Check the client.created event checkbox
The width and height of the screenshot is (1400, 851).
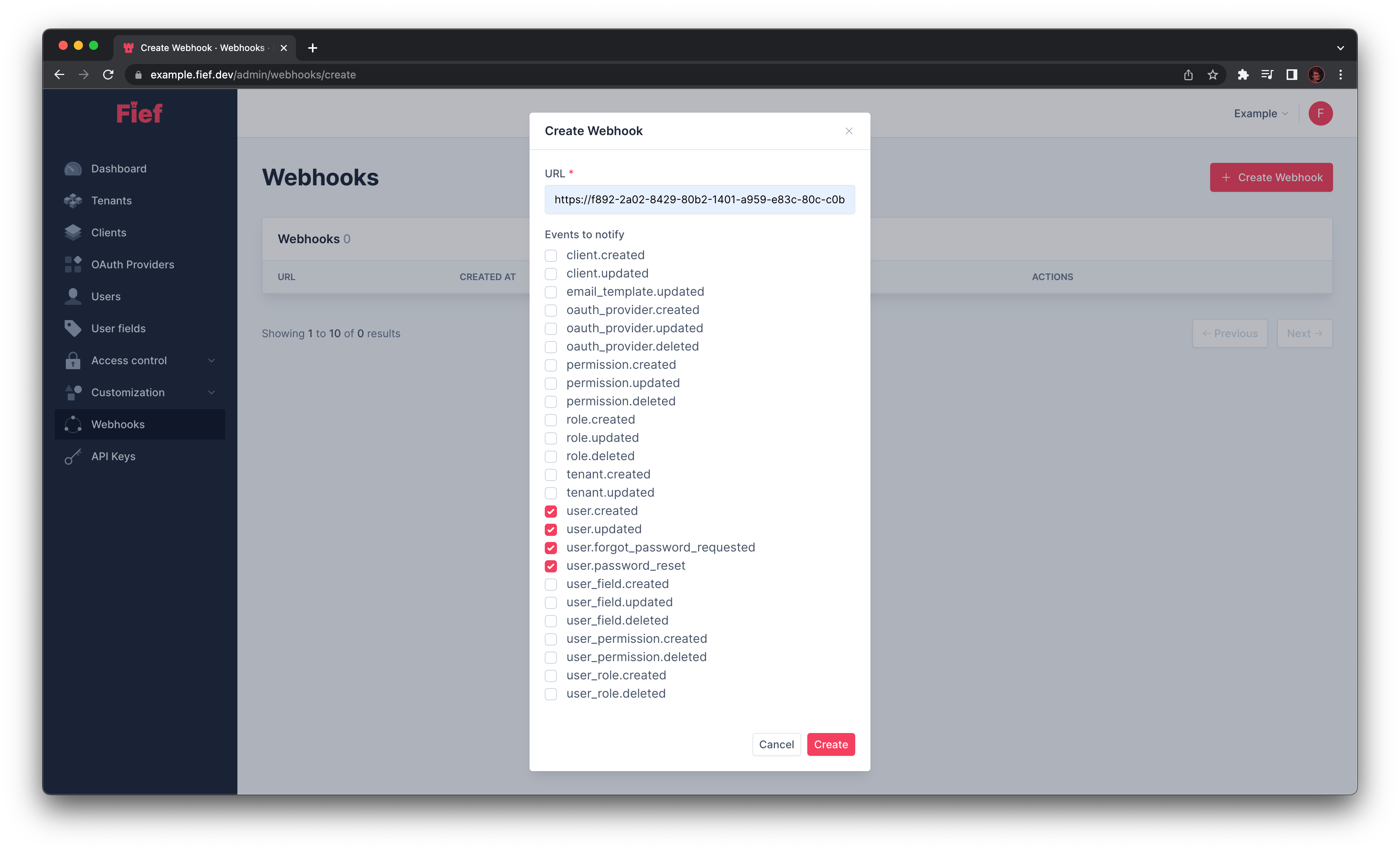(550, 255)
